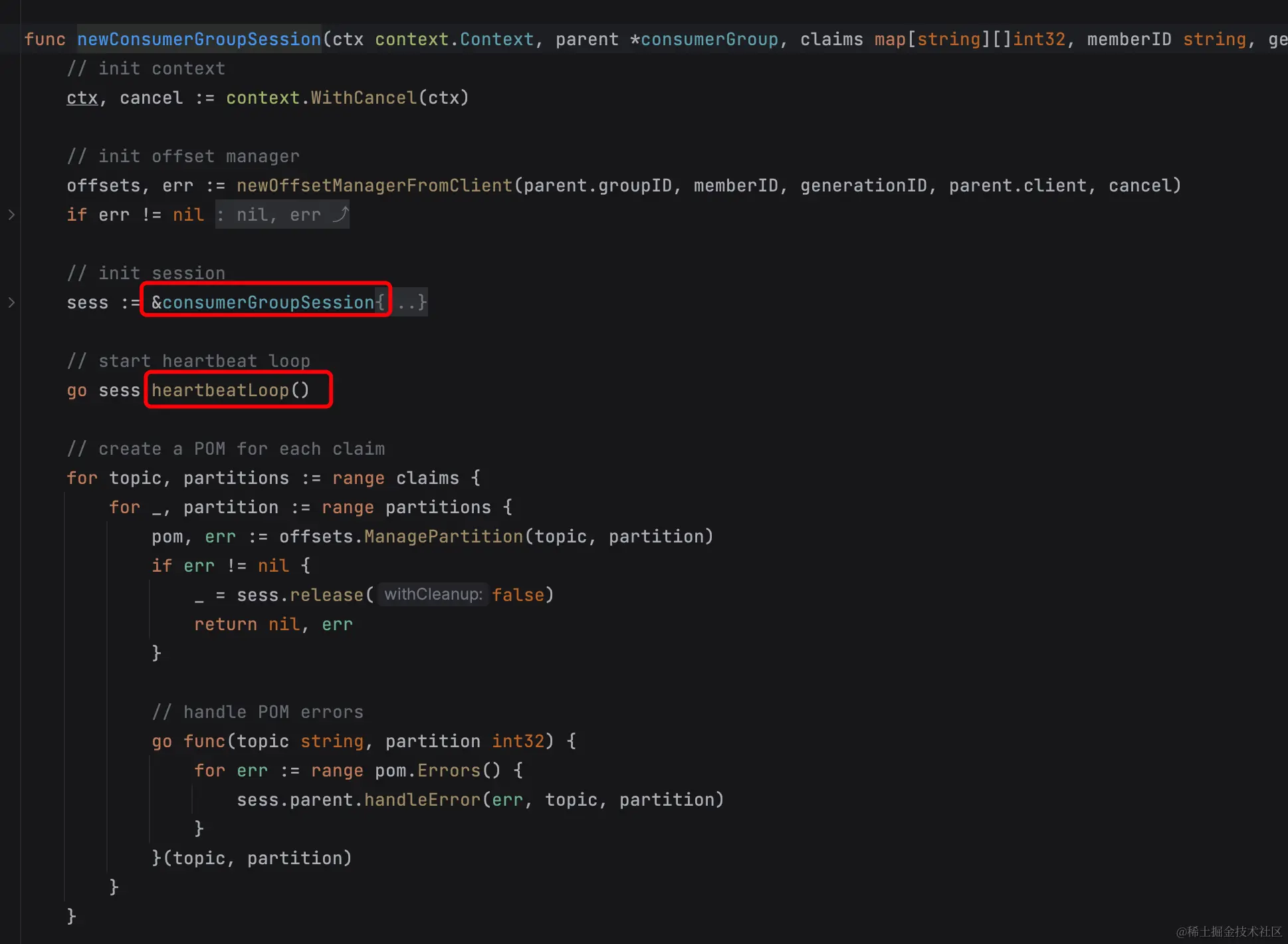This screenshot has width=1288, height=944.
Task: Click the '// handle POM errors' comment
Action: click(x=257, y=712)
